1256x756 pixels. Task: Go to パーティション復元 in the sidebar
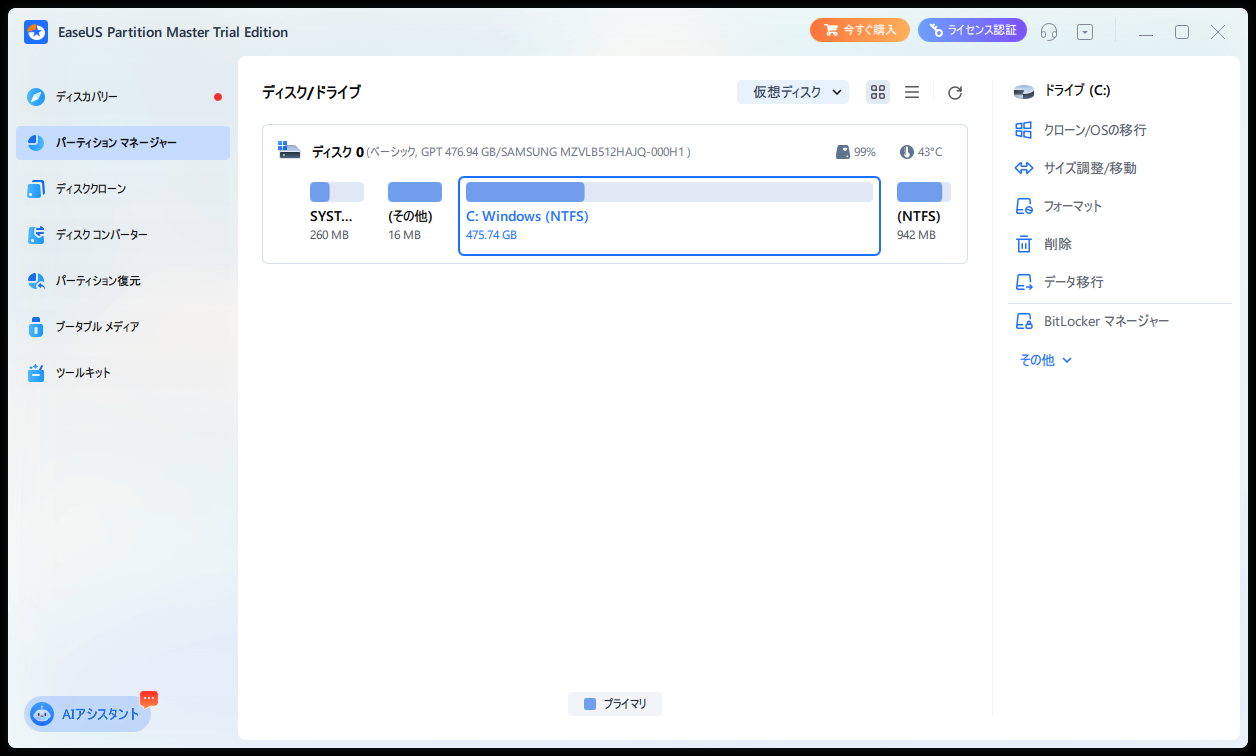click(x=123, y=281)
